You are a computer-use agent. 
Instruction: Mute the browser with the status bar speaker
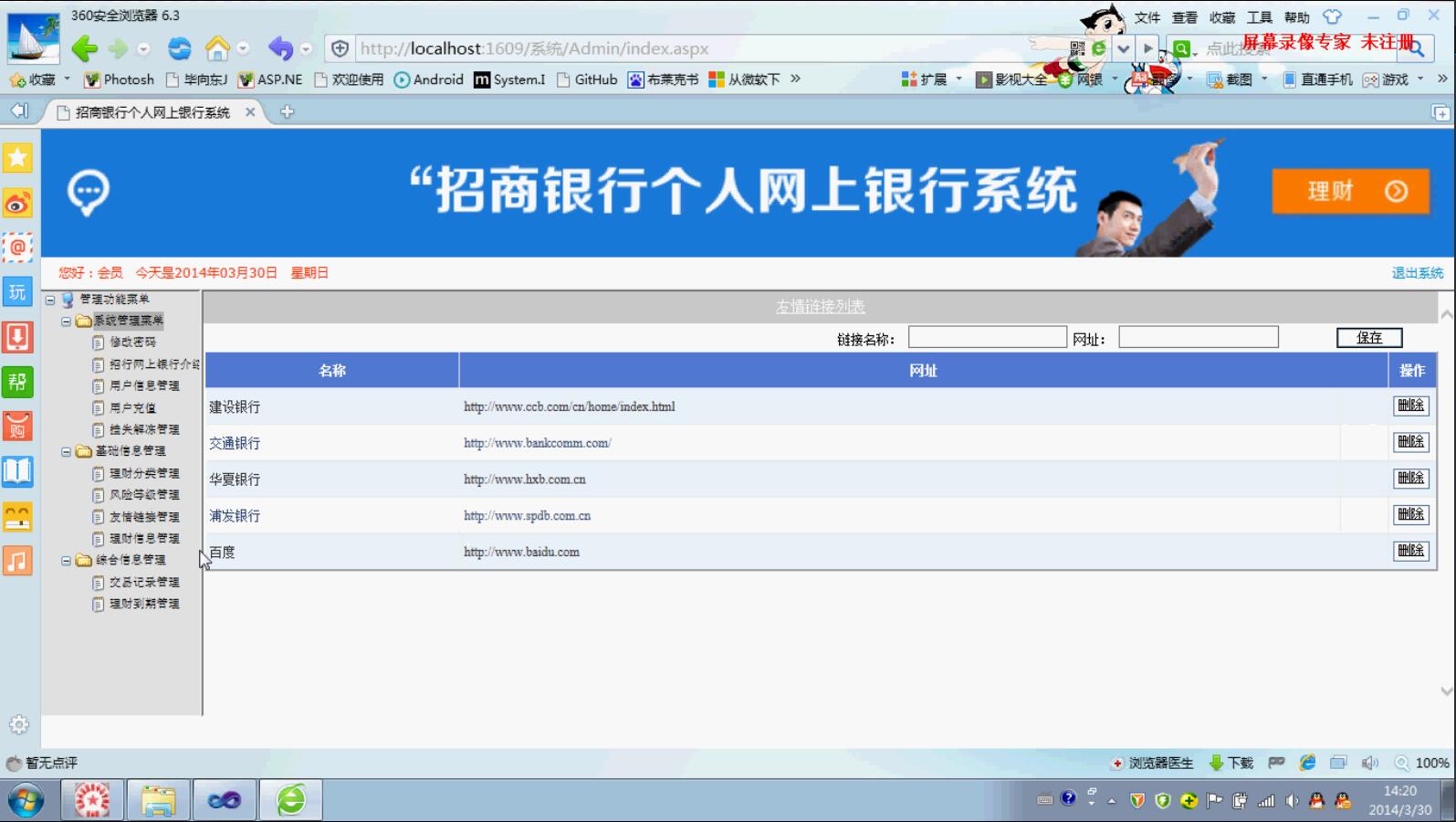pyautogui.click(x=1369, y=763)
